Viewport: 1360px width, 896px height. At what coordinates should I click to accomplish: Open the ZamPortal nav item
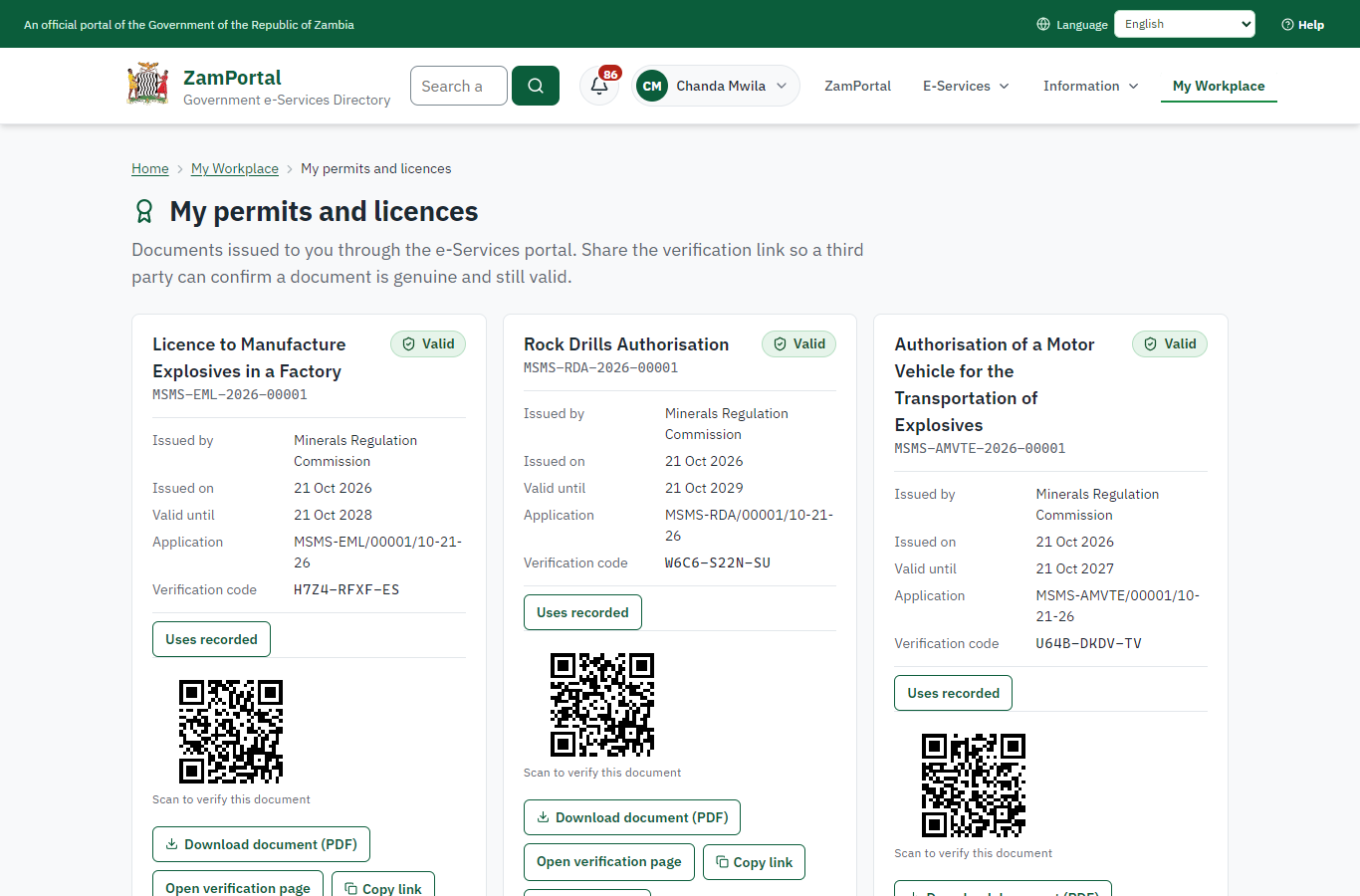coord(857,86)
